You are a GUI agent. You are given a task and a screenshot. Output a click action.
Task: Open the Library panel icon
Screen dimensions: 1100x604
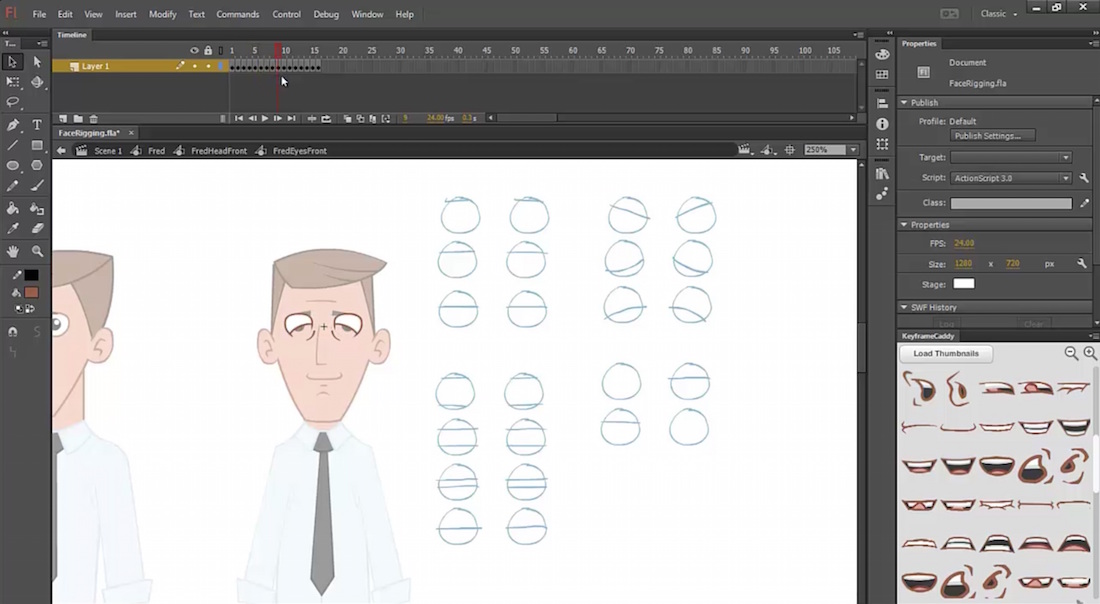(882, 174)
